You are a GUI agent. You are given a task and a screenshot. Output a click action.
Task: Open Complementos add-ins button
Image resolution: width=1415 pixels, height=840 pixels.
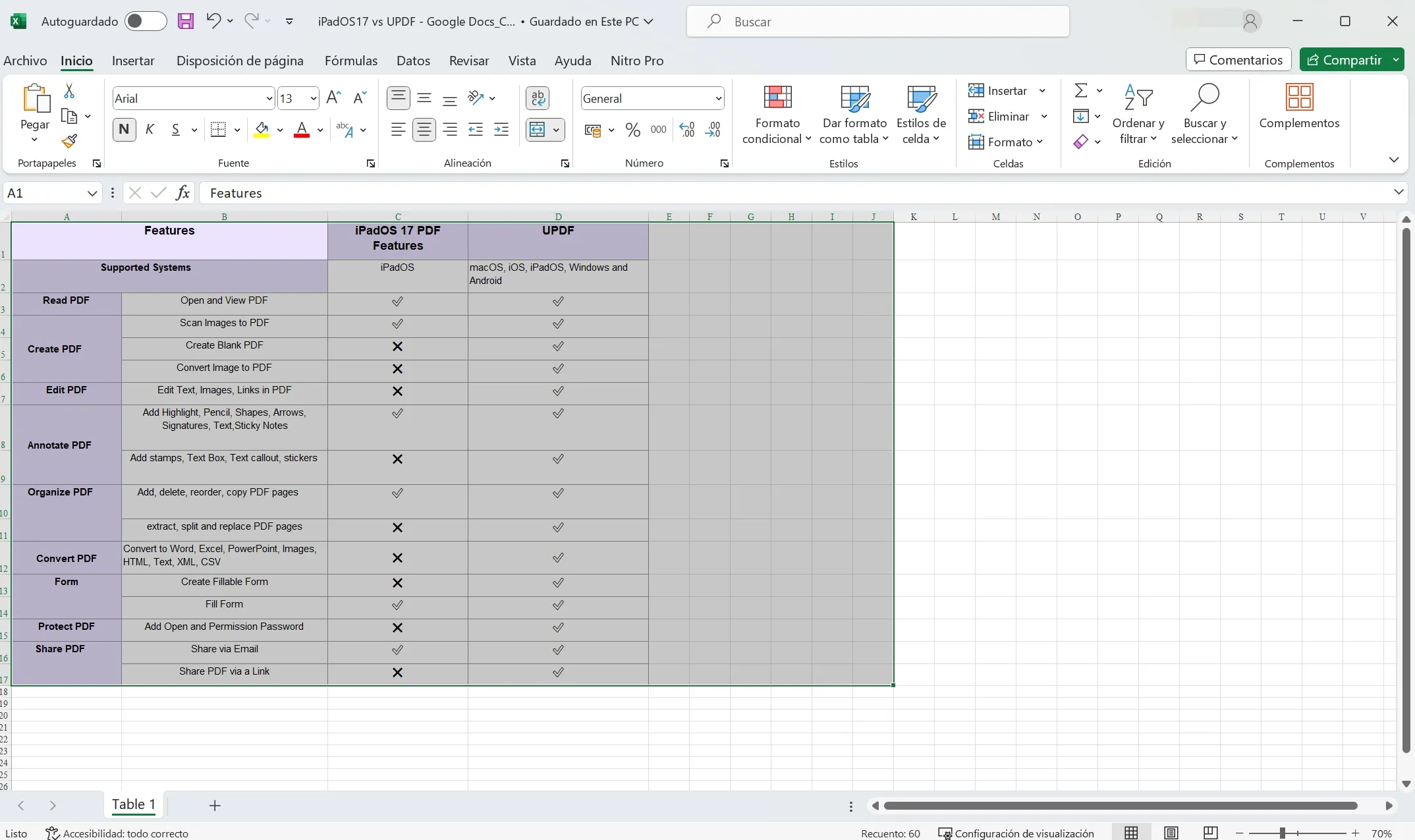pos(1299,107)
